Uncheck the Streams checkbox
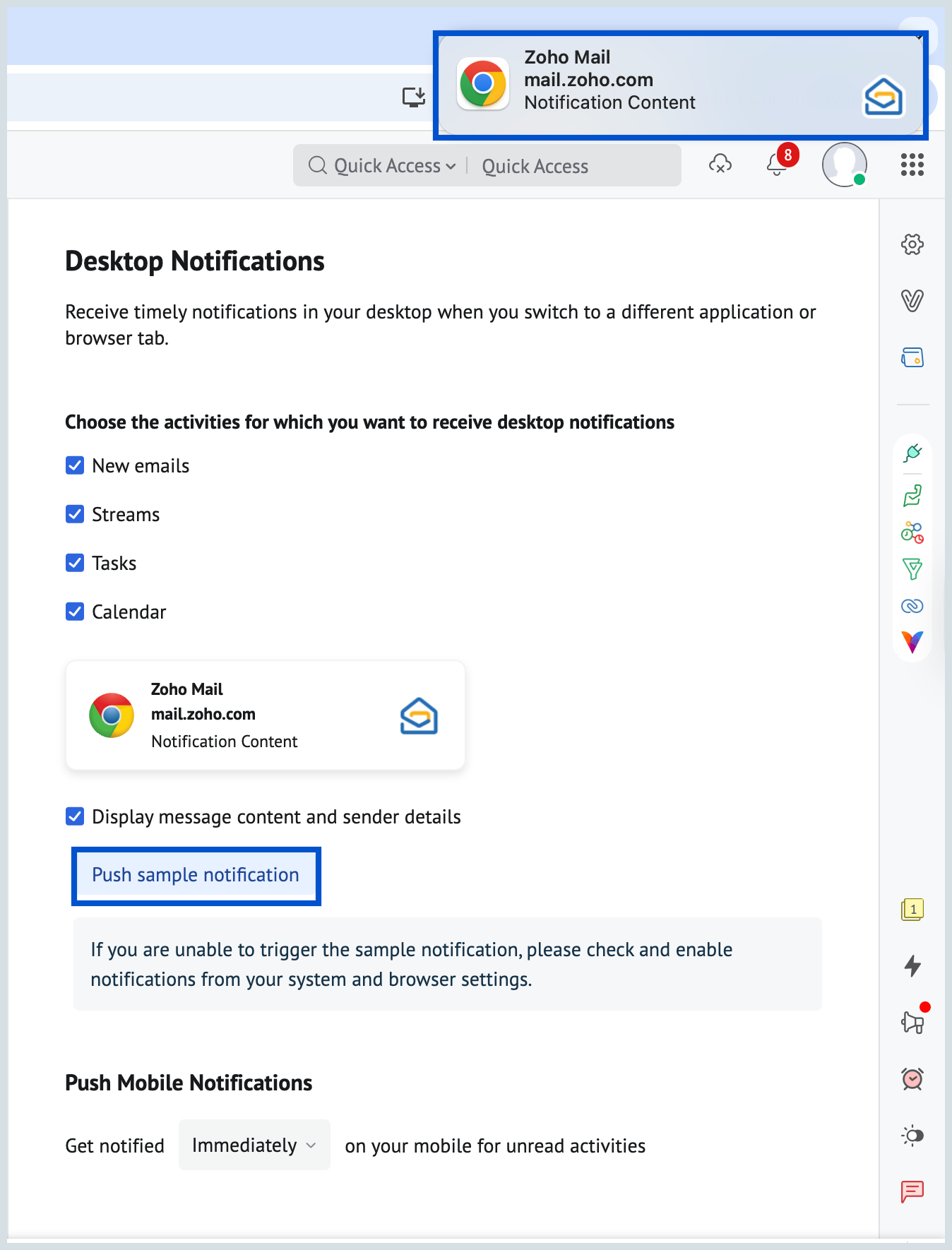 click(75, 514)
